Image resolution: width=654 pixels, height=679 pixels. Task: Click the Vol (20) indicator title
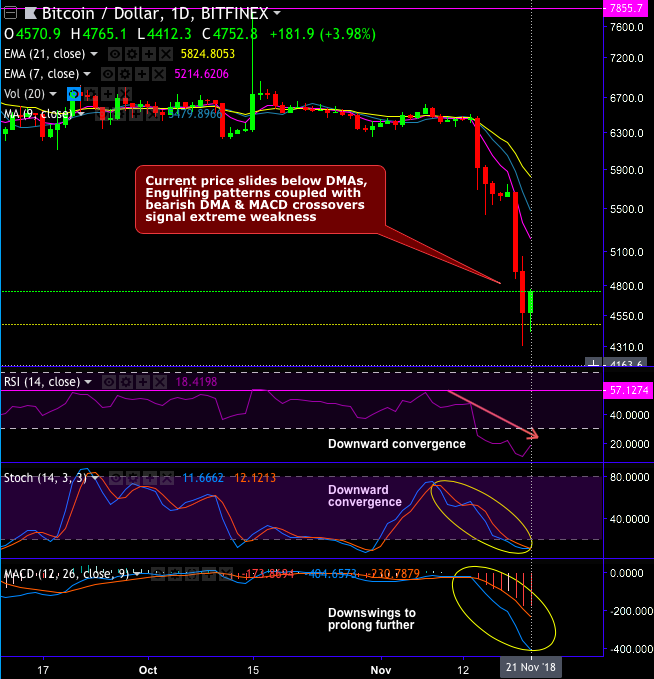tap(24, 94)
